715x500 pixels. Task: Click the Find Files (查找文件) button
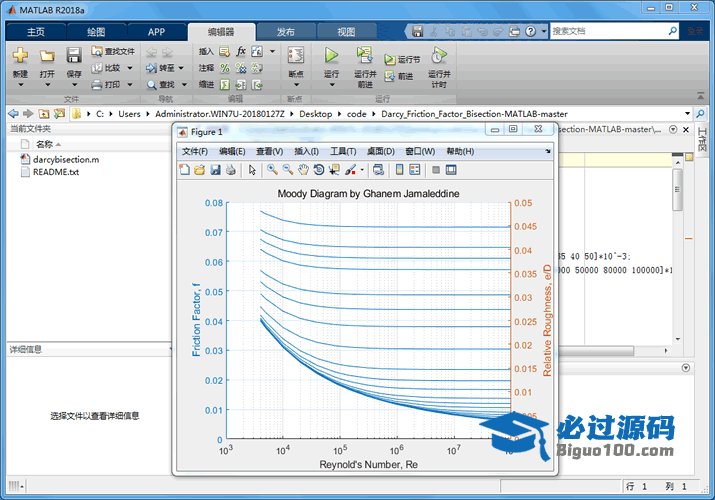[x=113, y=51]
